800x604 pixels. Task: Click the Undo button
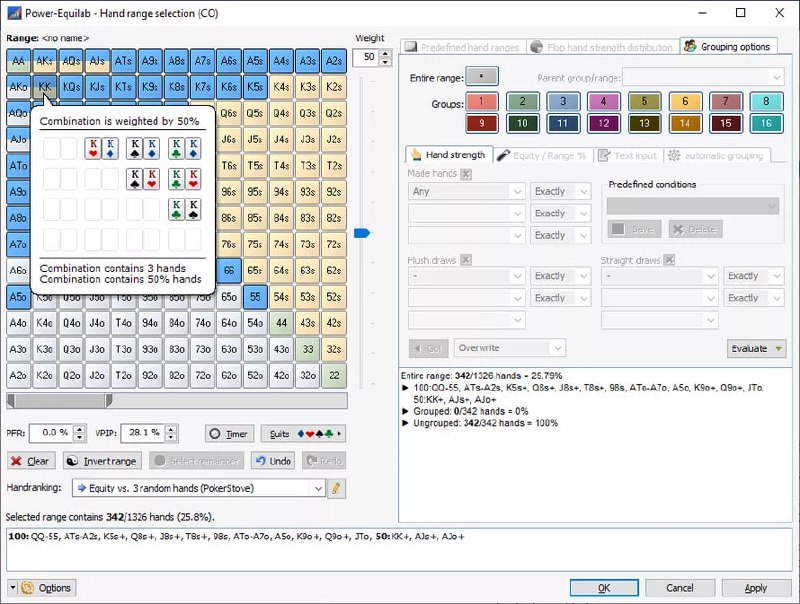tap(274, 461)
